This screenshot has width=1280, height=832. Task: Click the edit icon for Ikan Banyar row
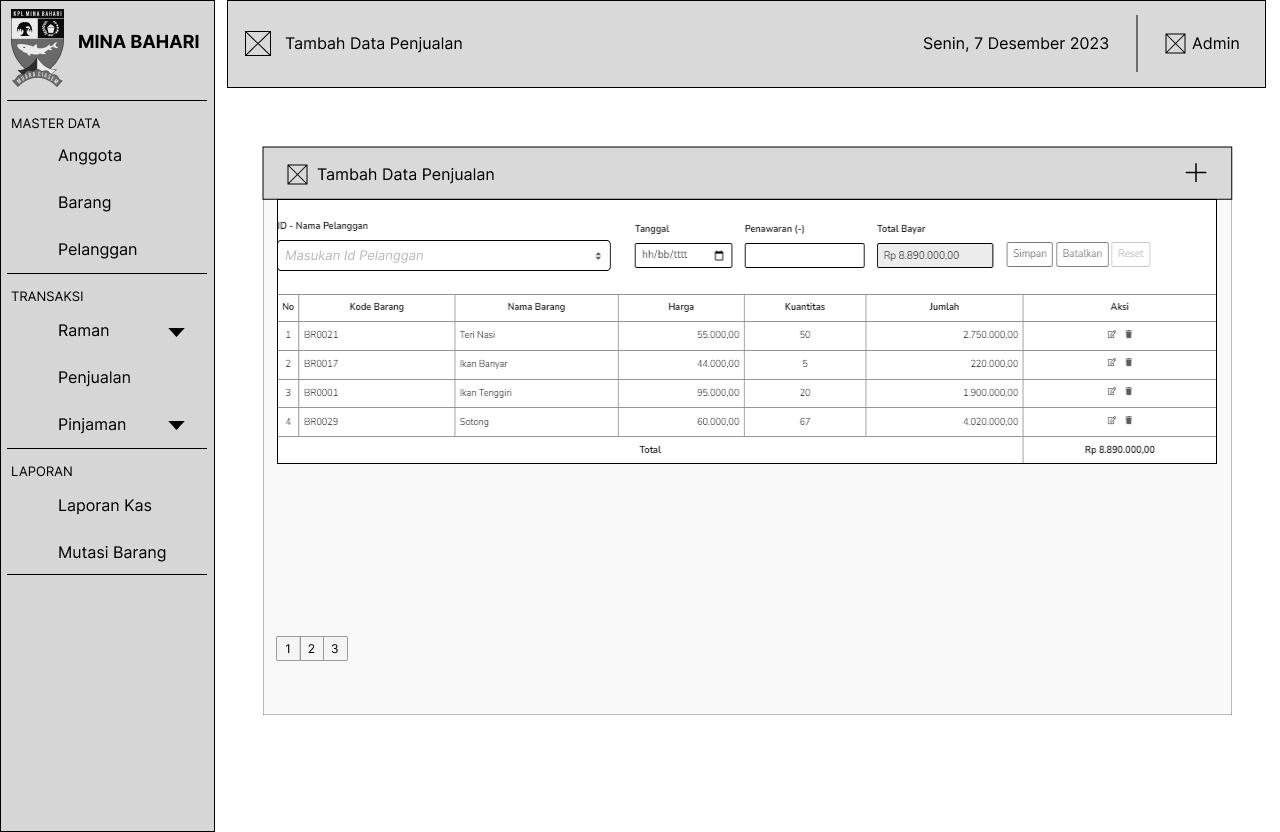[x=1111, y=363]
